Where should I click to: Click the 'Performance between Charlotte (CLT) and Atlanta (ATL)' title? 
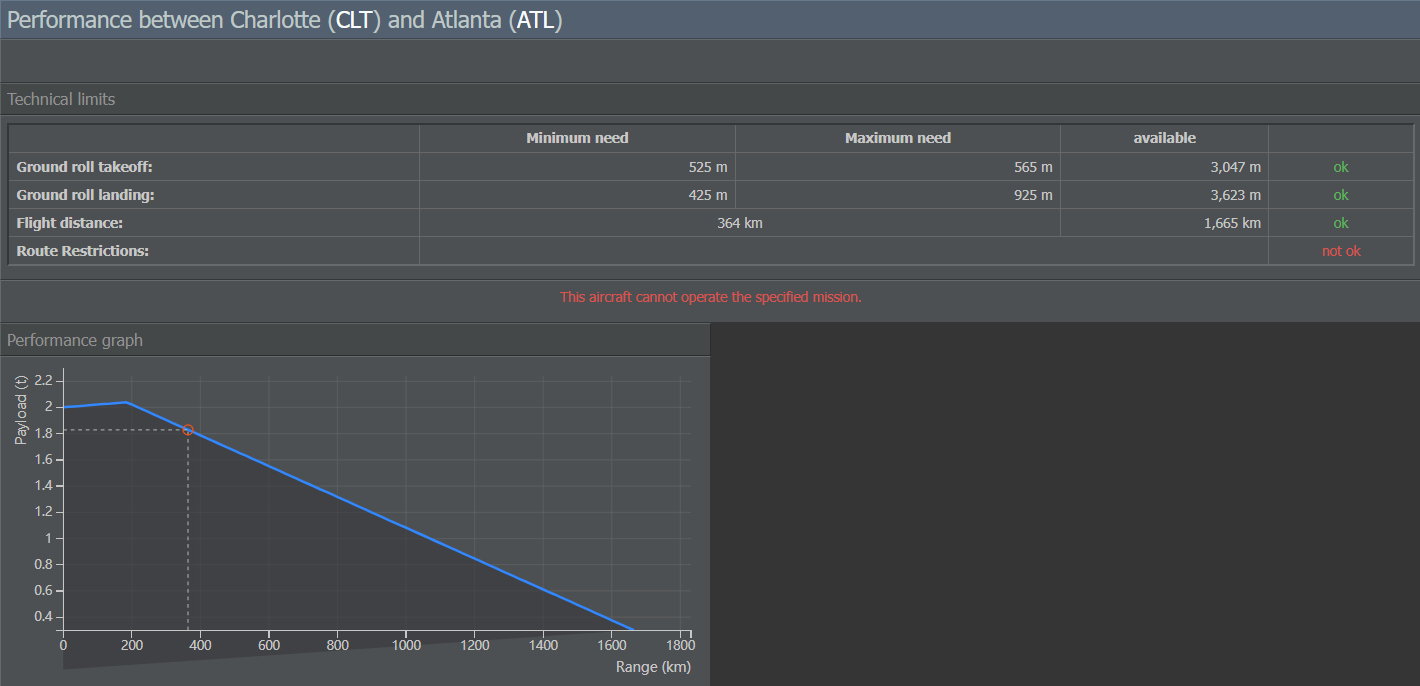tap(284, 20)
